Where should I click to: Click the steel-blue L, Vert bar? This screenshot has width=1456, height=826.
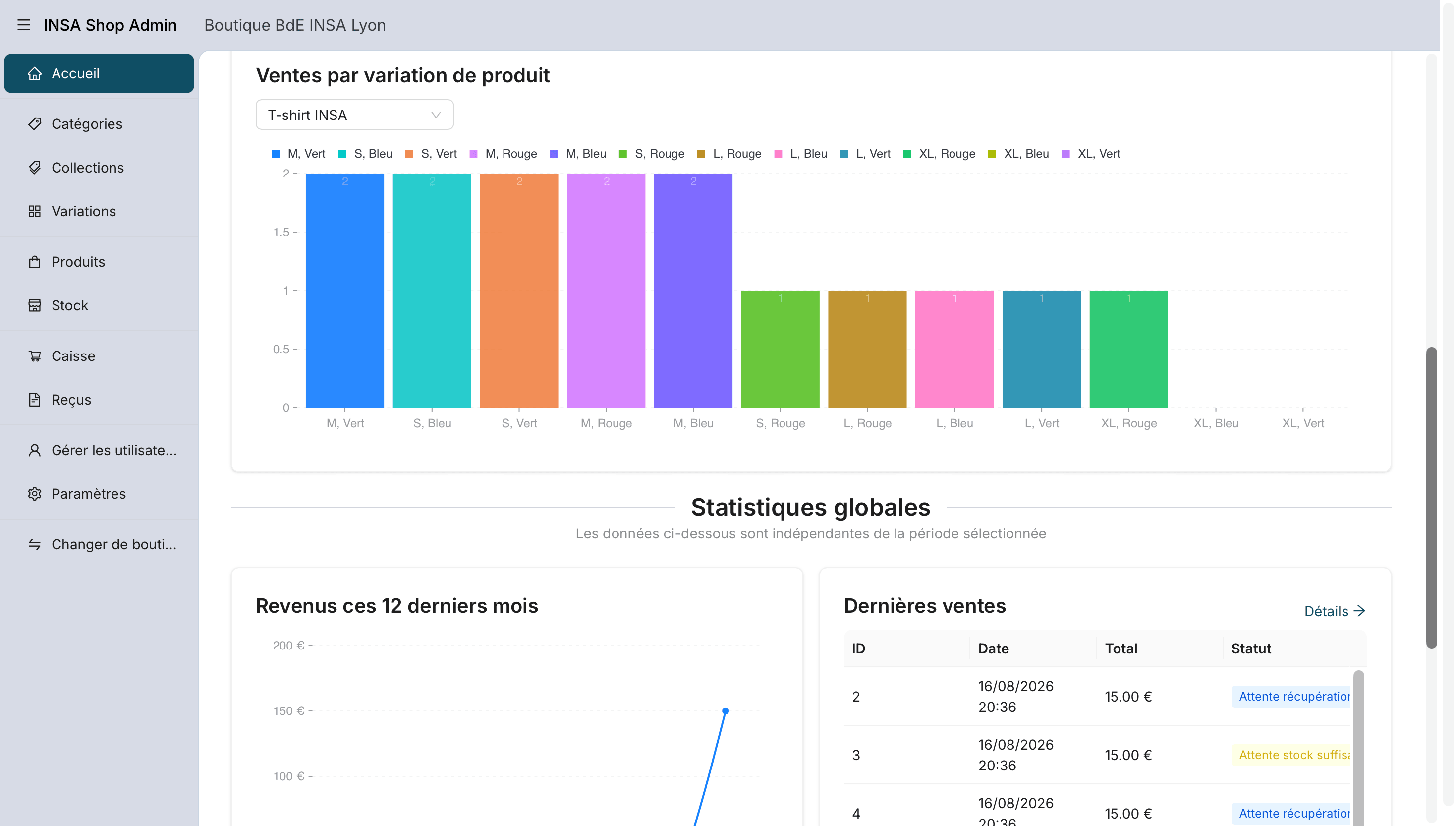pyautogui.click(x=1042, y=349)
